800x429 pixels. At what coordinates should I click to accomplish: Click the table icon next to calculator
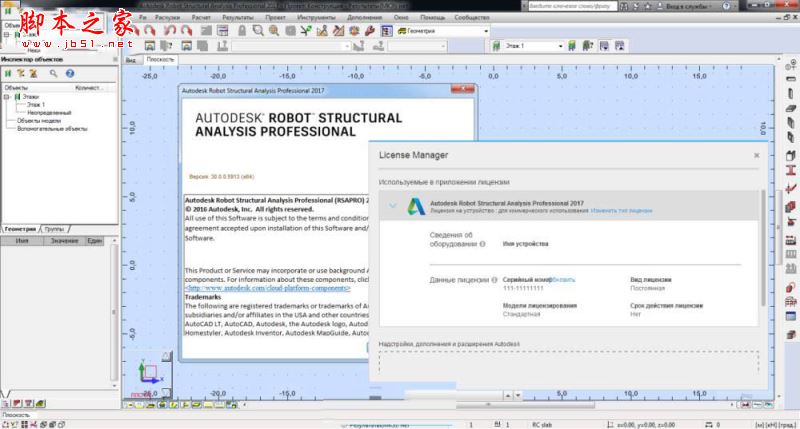[x=222, y=31]
